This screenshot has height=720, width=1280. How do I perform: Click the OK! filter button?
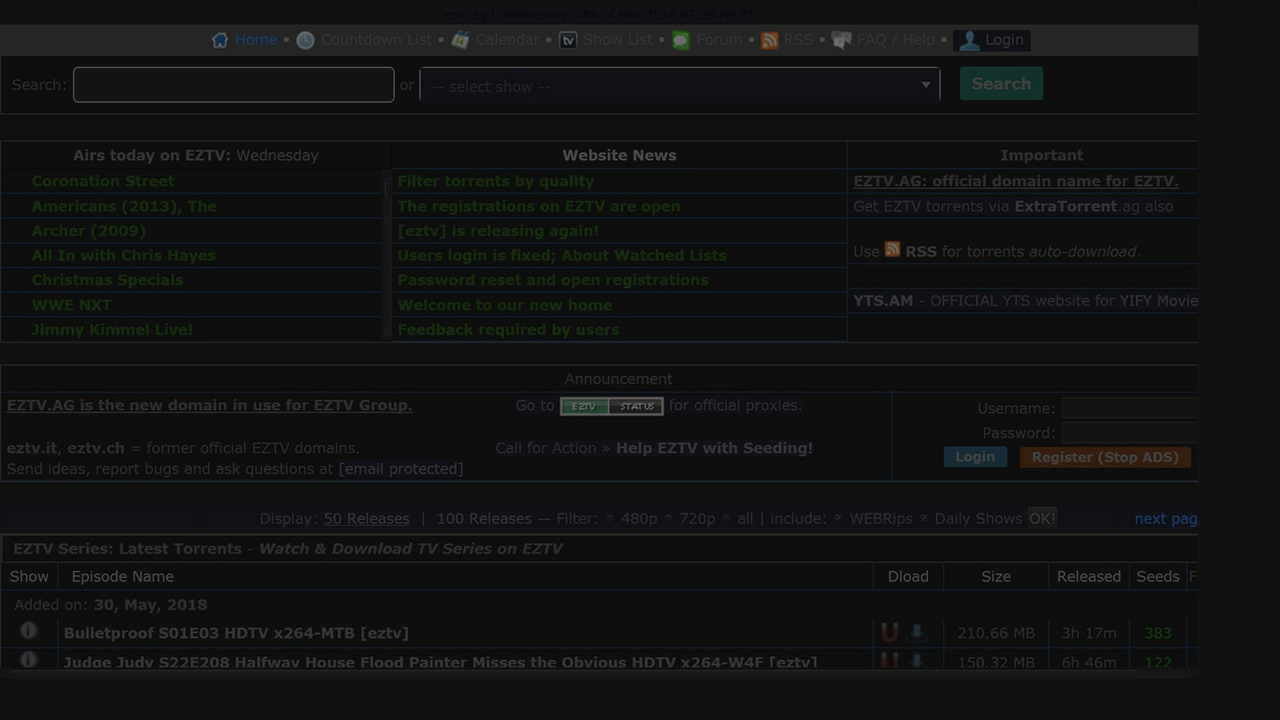pos(1042,518)
